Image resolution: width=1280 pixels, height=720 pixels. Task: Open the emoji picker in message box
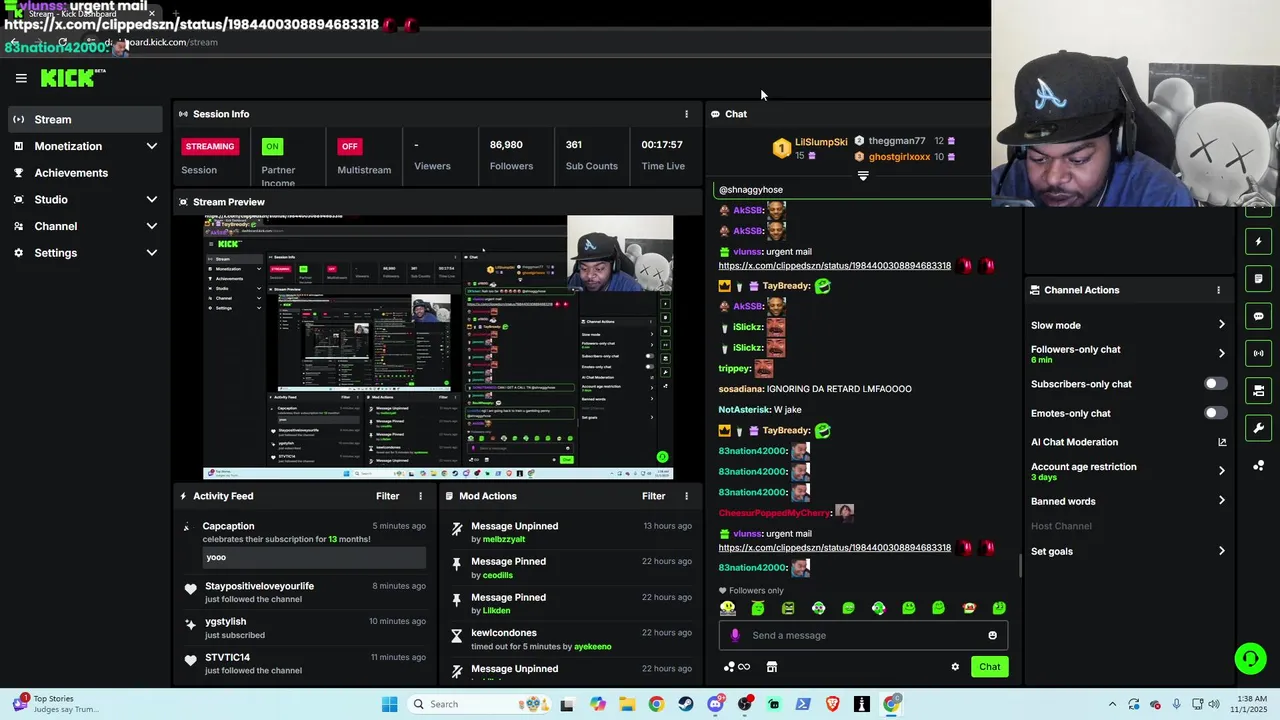click(x=992, y=635)
